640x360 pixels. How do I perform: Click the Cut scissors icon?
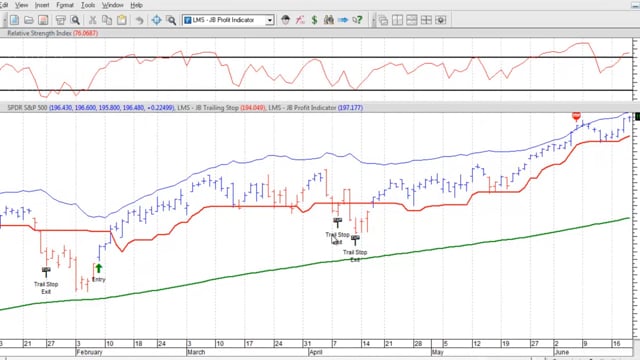pos(93,20)
